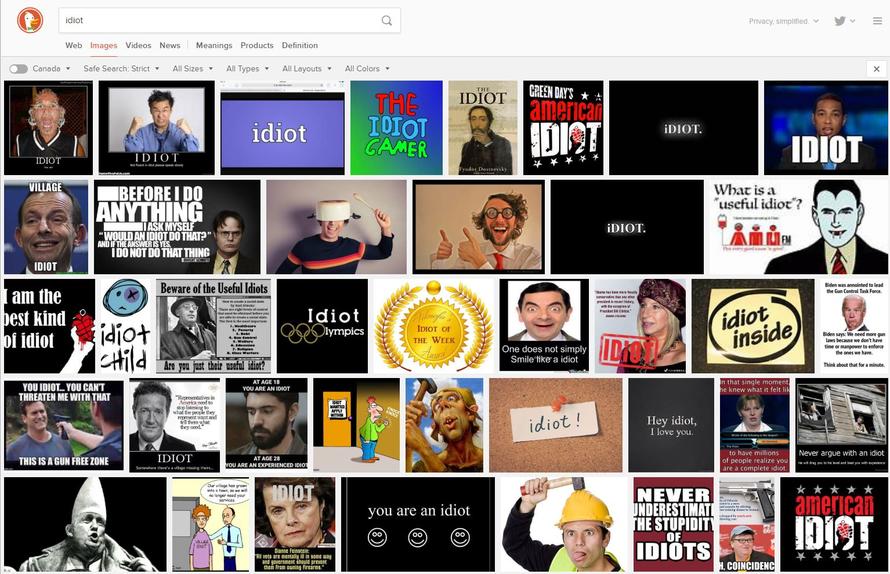Open Green Day's American Idiot thumbnail
This screenshot has width=890, height=574.
pos(563,128)
